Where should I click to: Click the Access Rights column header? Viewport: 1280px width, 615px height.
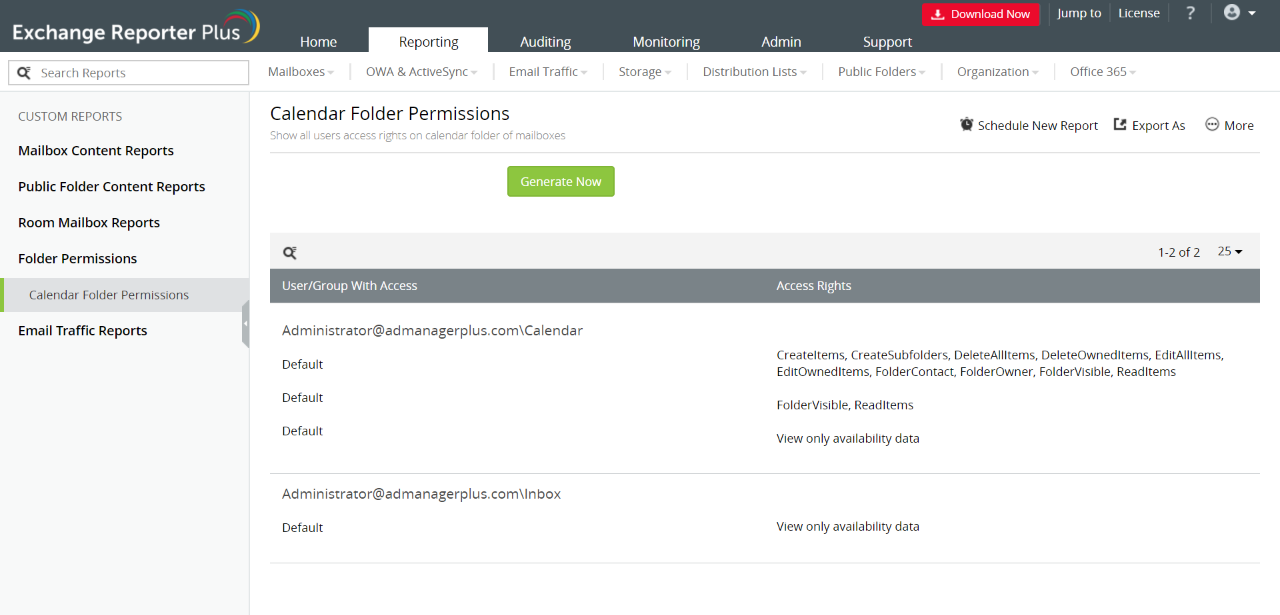coord(814,285)
